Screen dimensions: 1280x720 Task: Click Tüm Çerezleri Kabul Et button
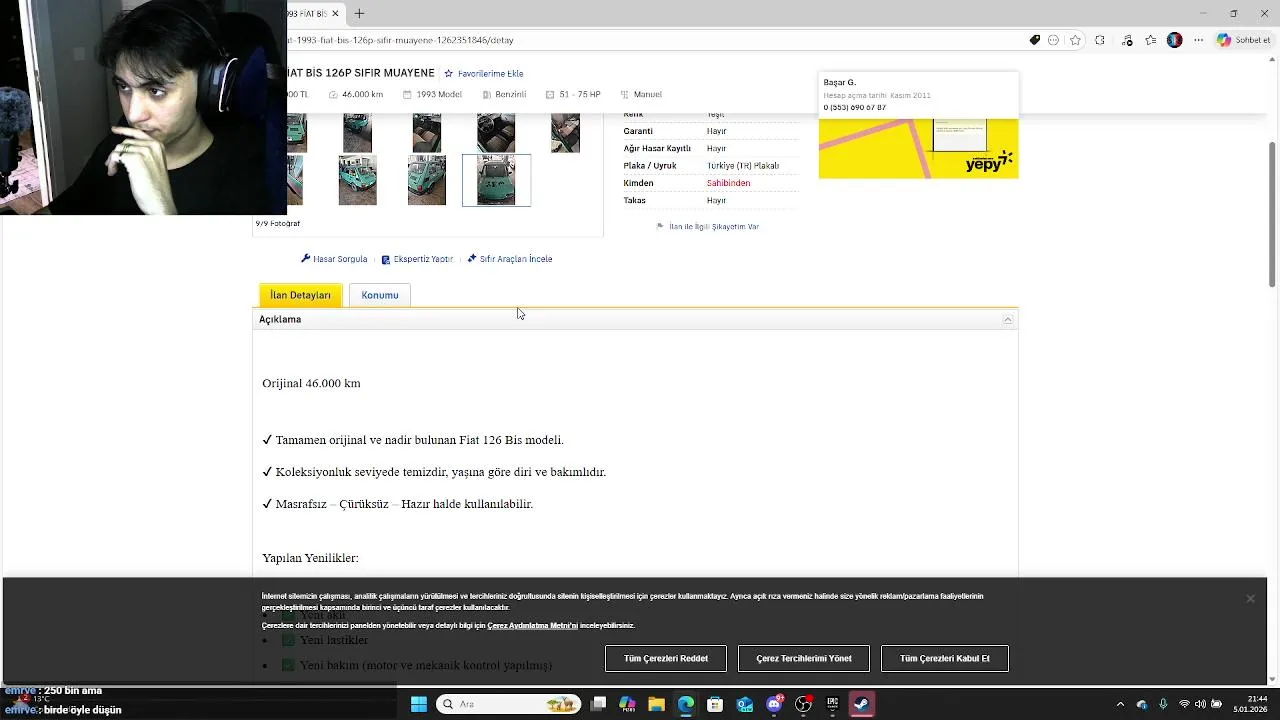pos(945,658)
